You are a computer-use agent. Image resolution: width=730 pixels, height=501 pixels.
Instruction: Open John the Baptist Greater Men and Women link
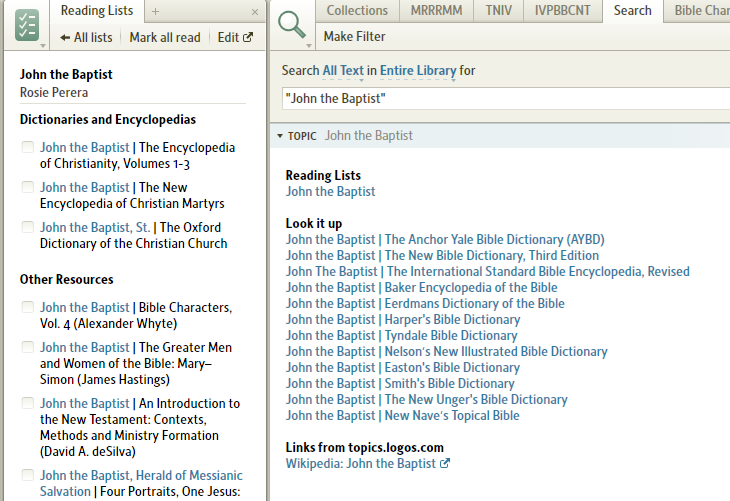84,347
